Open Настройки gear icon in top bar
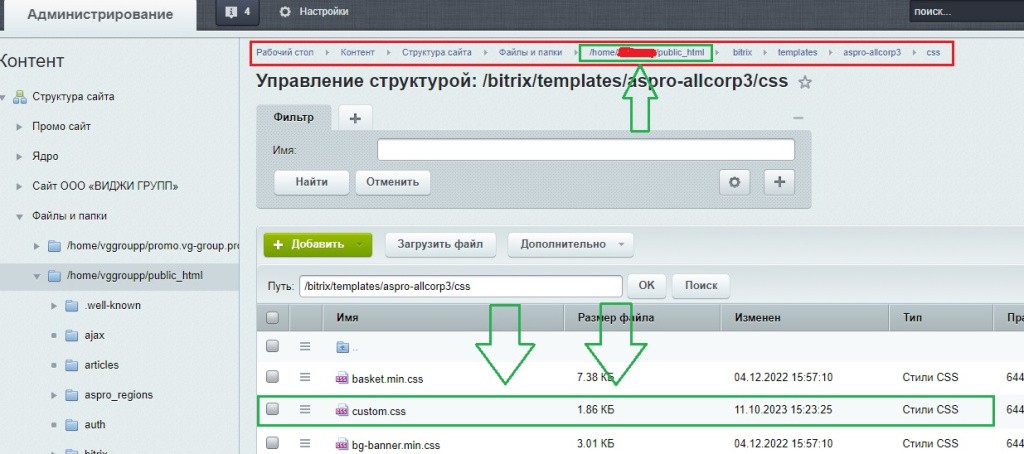Viewport: 1024px width, 454px height. click(x=284, y=12)
